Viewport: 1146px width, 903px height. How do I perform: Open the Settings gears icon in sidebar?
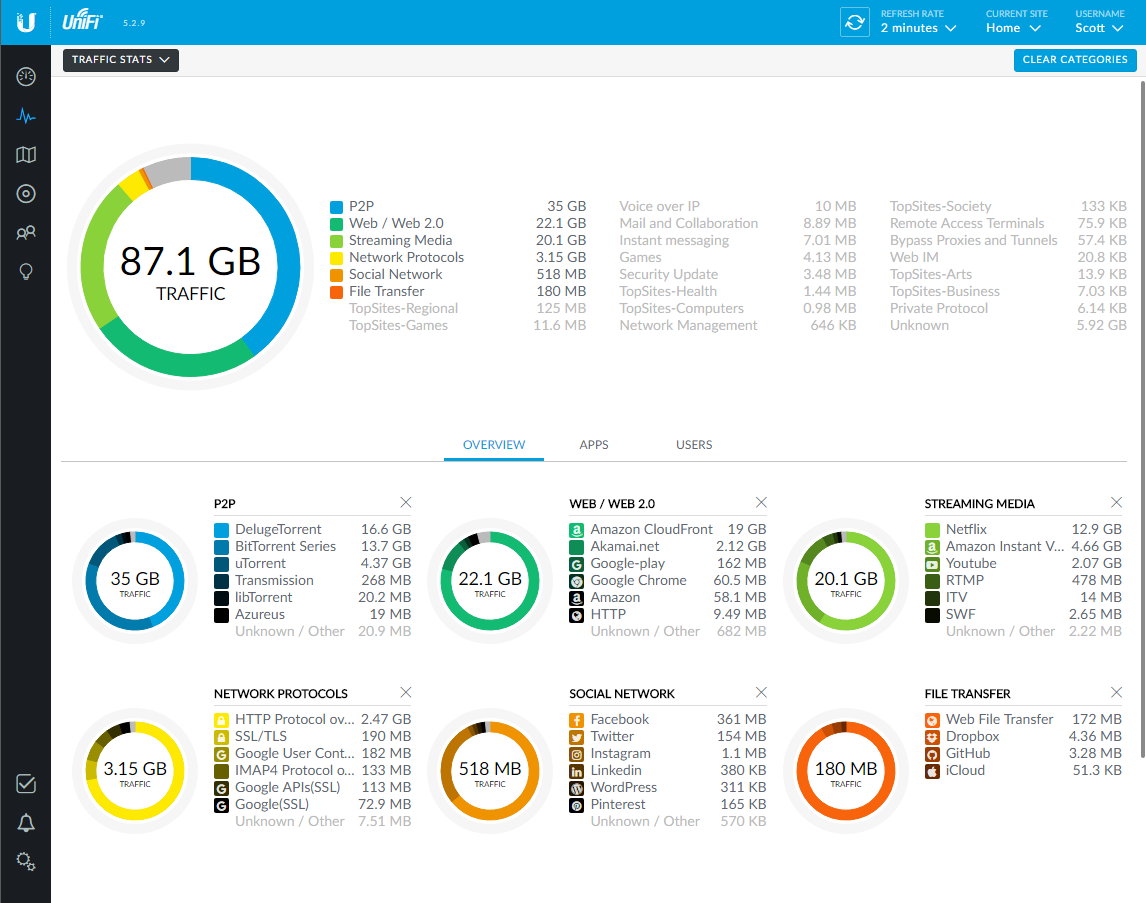click(26, 861)
